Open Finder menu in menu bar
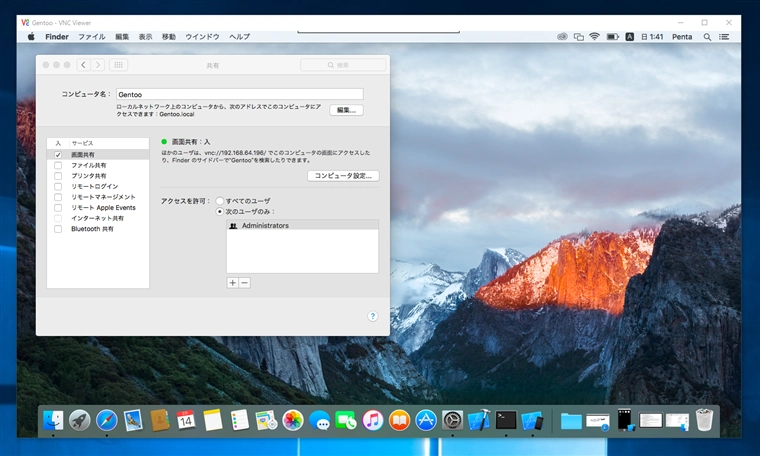This screenshot has width=760, height=456. [57, 36]
